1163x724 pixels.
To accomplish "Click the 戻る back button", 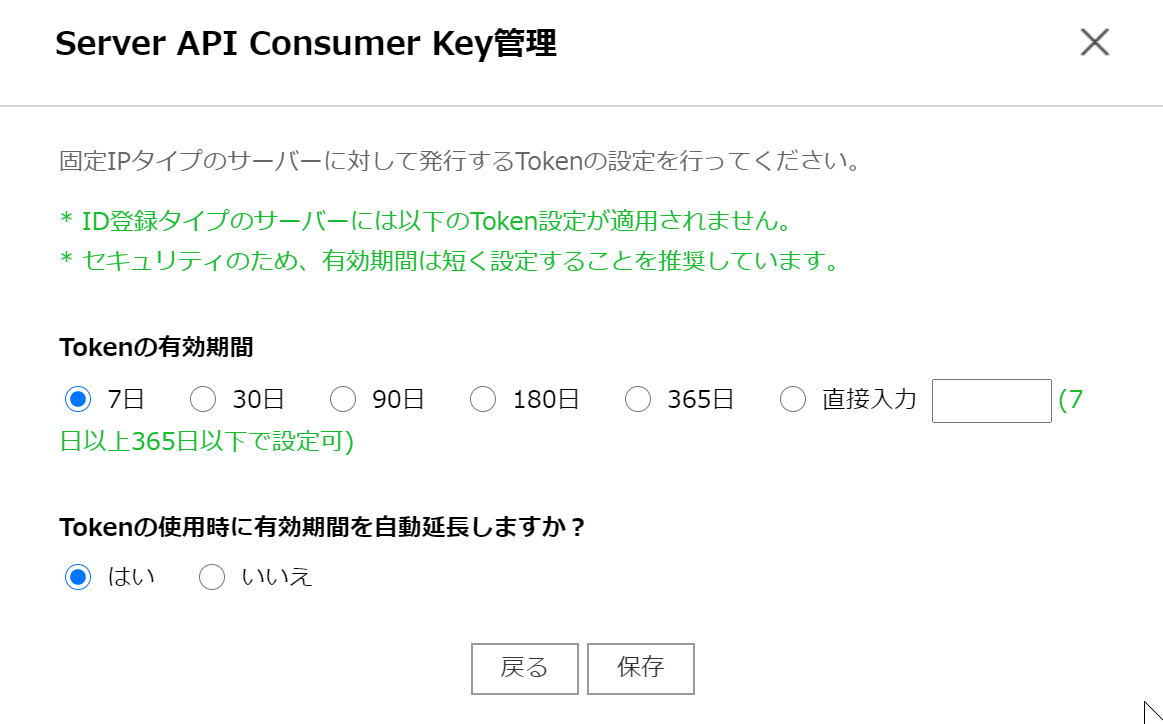I will [524, 668].
